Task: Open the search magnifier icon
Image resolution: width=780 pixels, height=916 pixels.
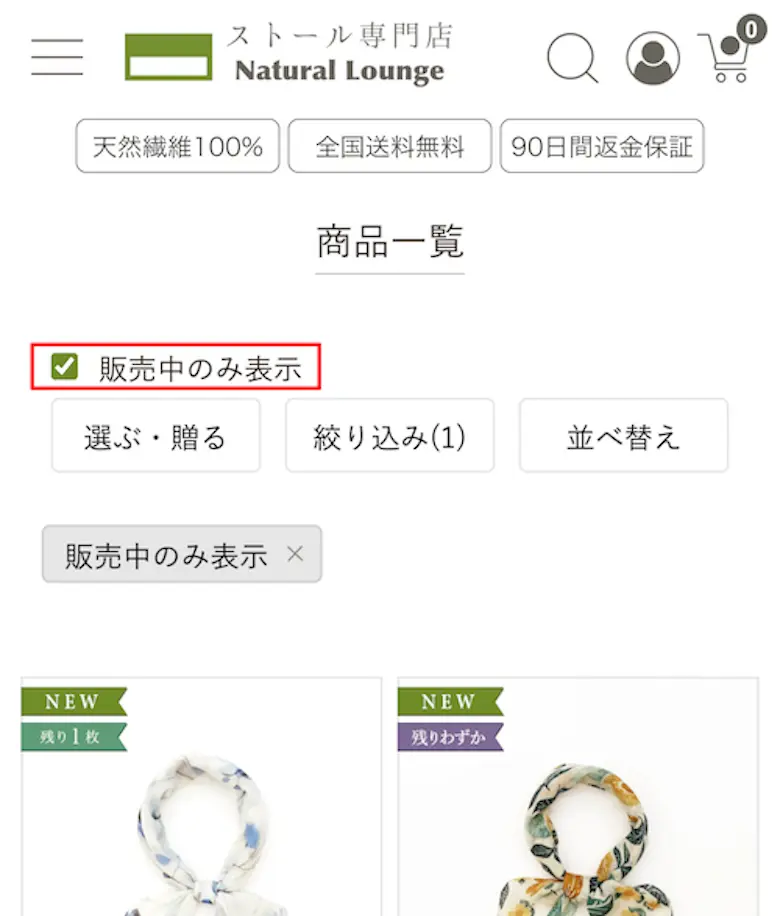Action: (573, 58)
